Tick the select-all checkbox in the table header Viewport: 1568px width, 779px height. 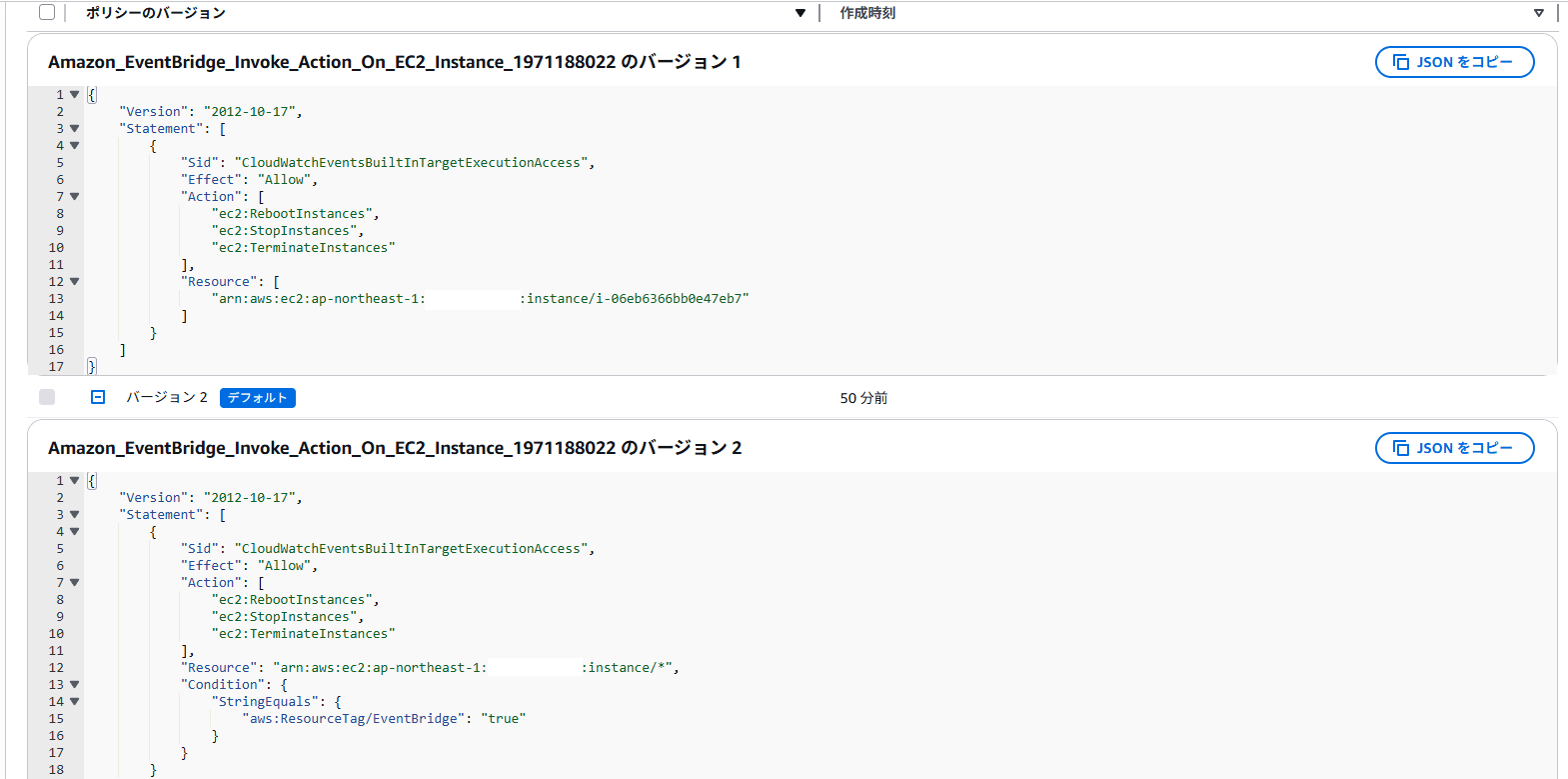(x=47, y=13)
